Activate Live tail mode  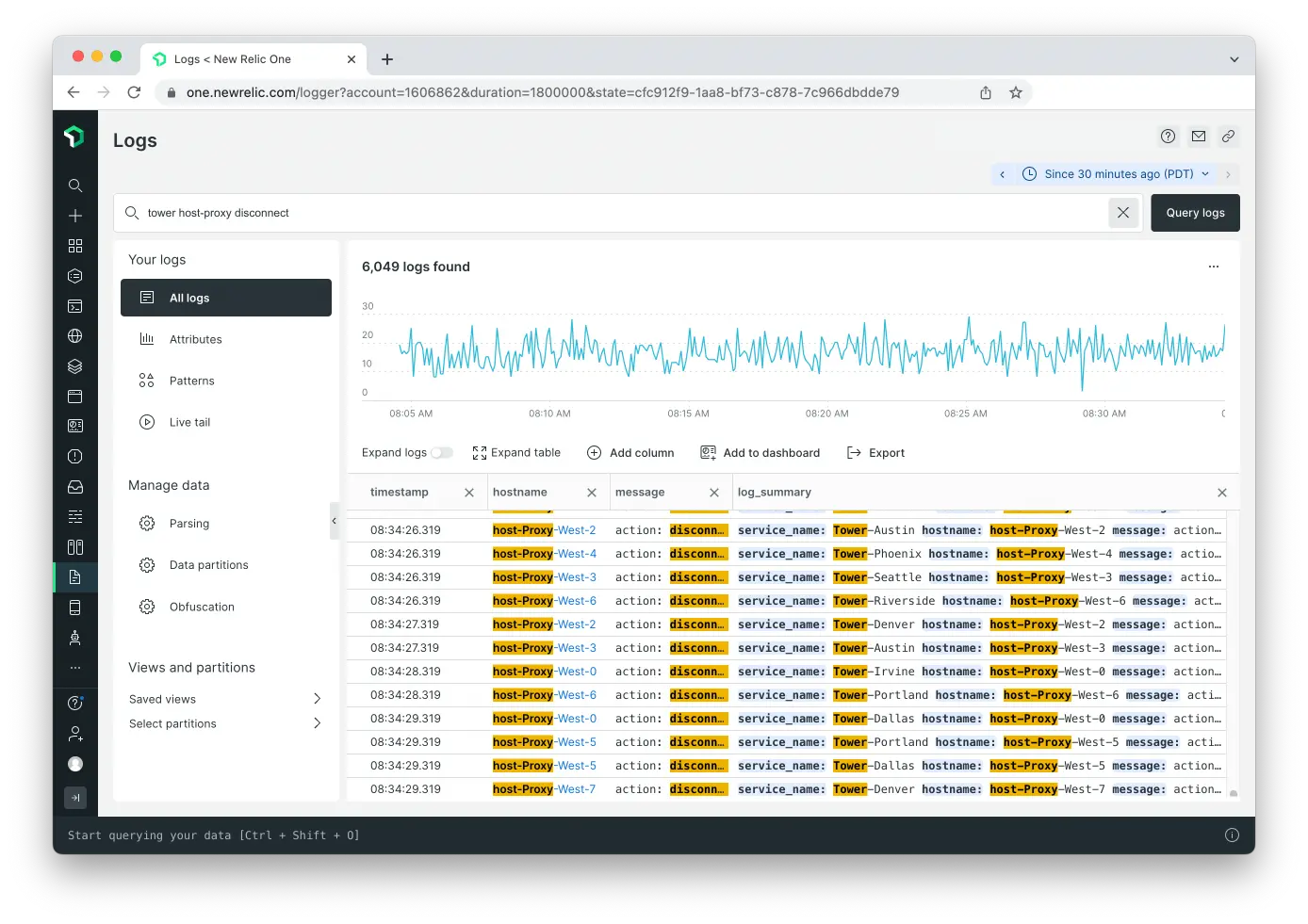coord(189,422)
